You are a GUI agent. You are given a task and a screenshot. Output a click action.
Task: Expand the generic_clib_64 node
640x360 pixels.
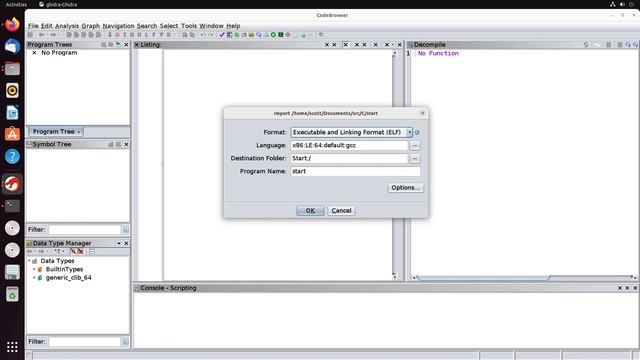(34, 278)
